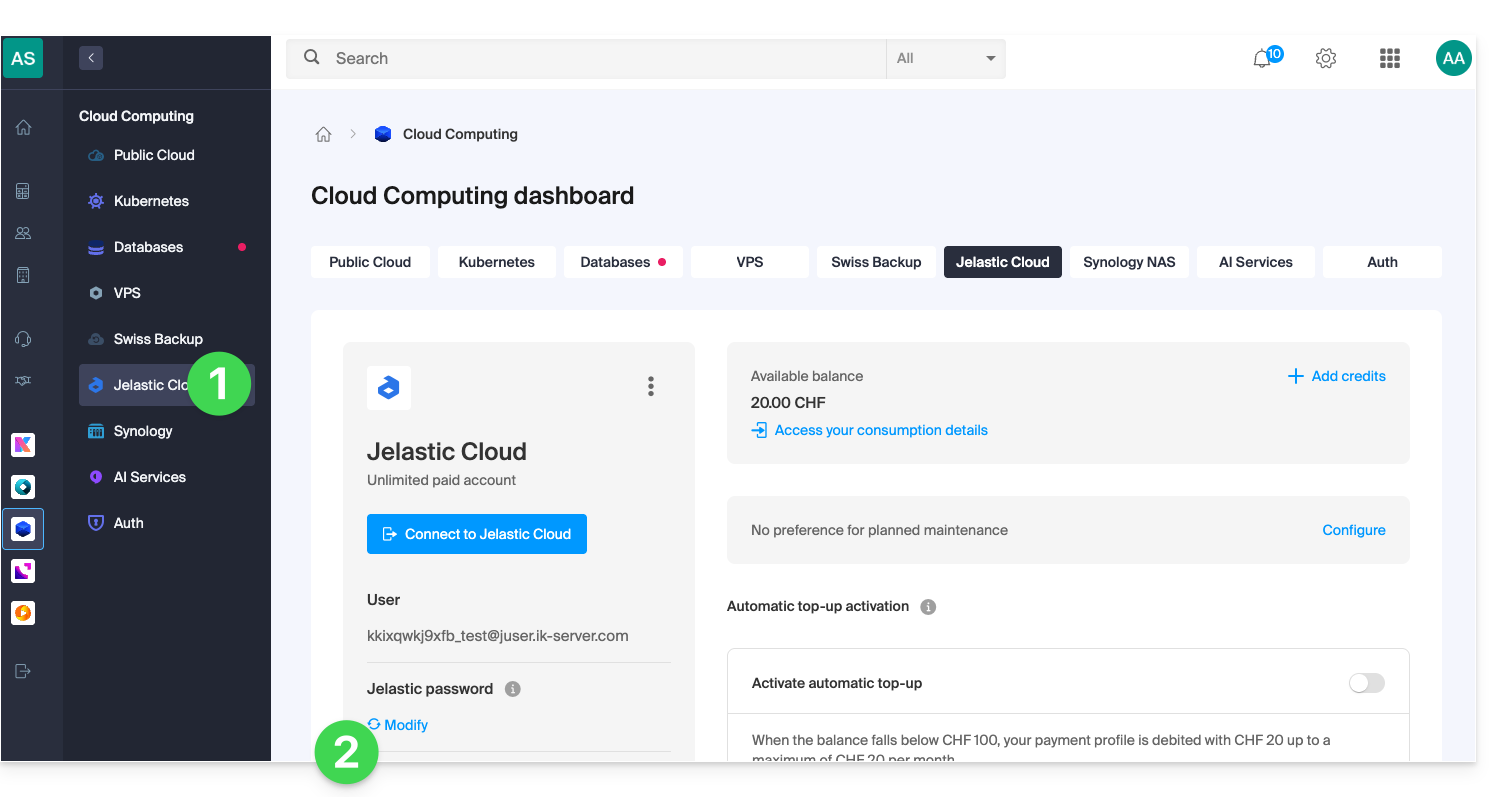This screenshot has width=1511, height=797.
Task: Open the AA user avatar menu
Action: tap(1454, 58)
